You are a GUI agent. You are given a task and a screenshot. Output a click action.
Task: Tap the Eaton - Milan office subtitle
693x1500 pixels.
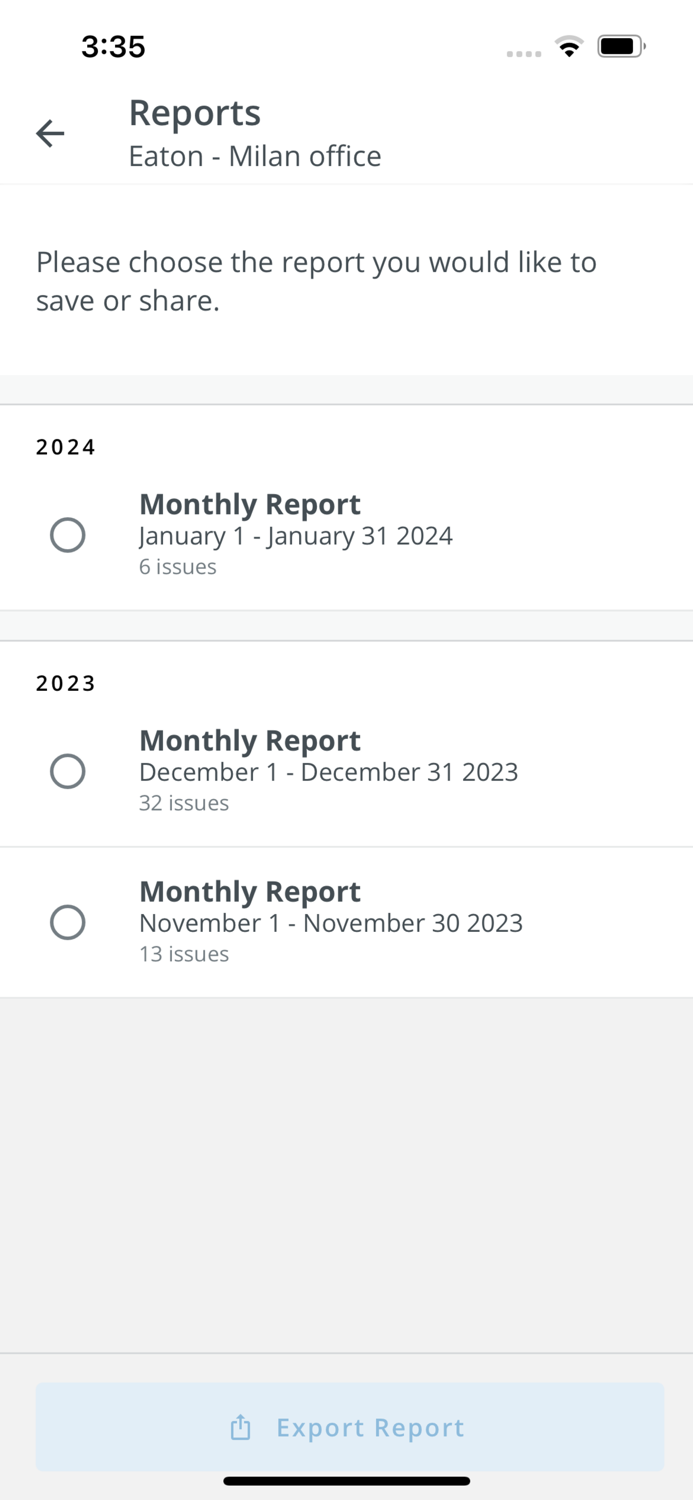(255, 156)
